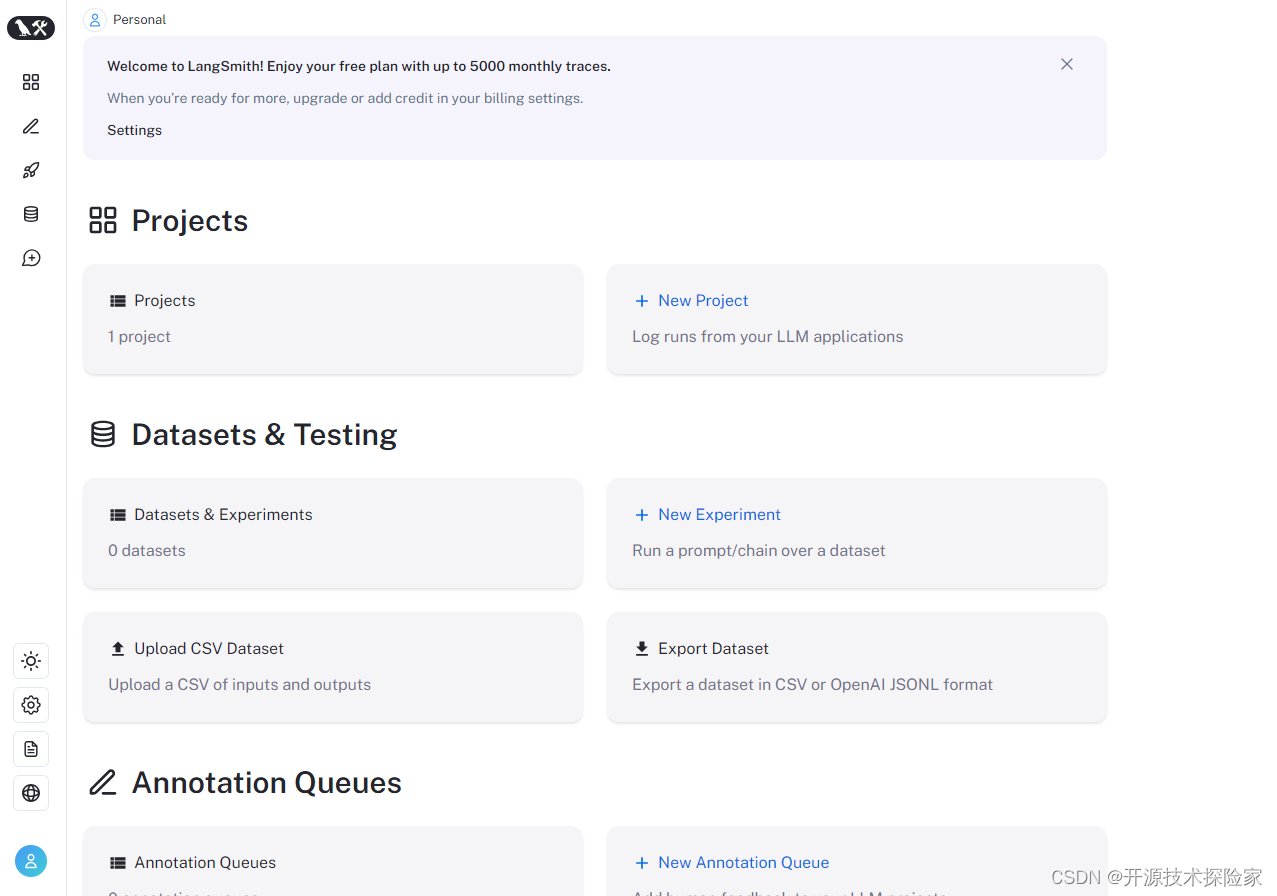The image size is (1277, 896).
Task: Open the Personal organization switcher
Action: point(125,19)
